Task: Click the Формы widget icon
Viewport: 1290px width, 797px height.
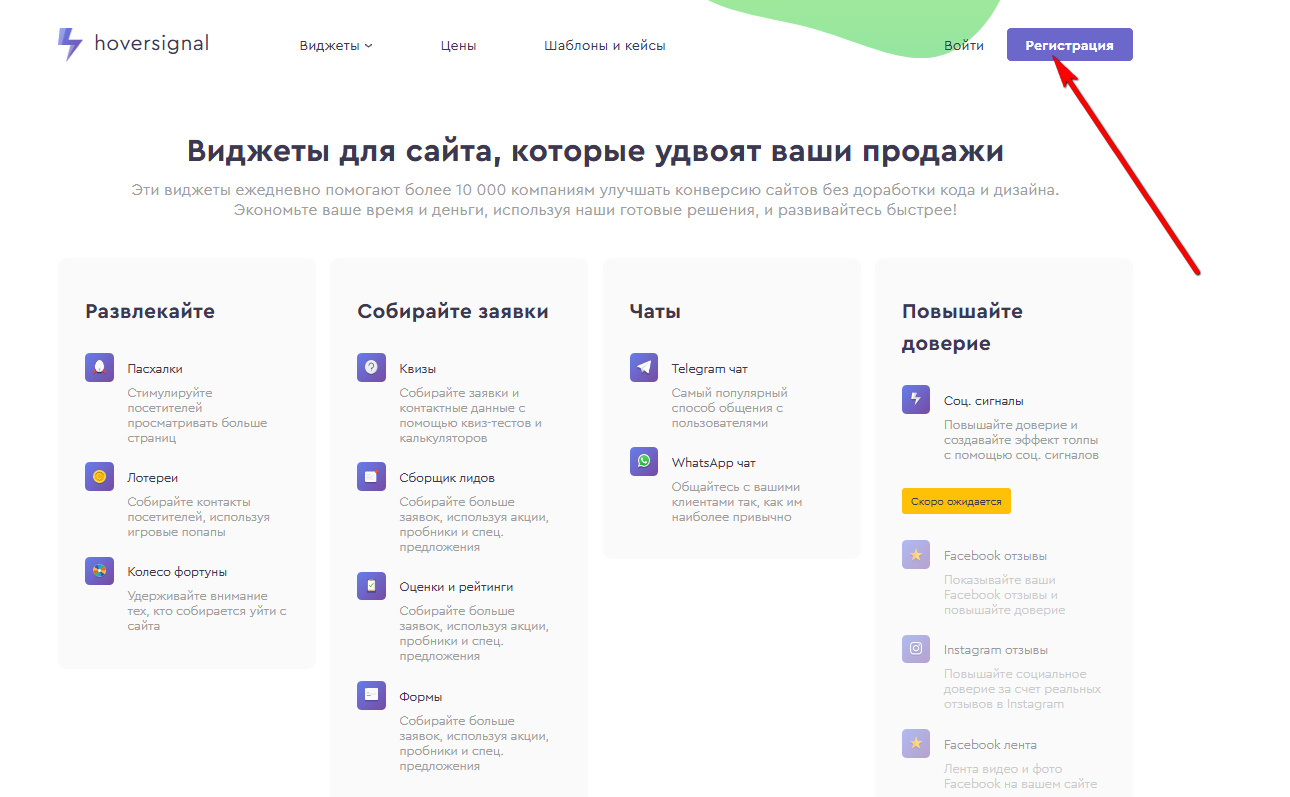Action: [x=372, y=696]
